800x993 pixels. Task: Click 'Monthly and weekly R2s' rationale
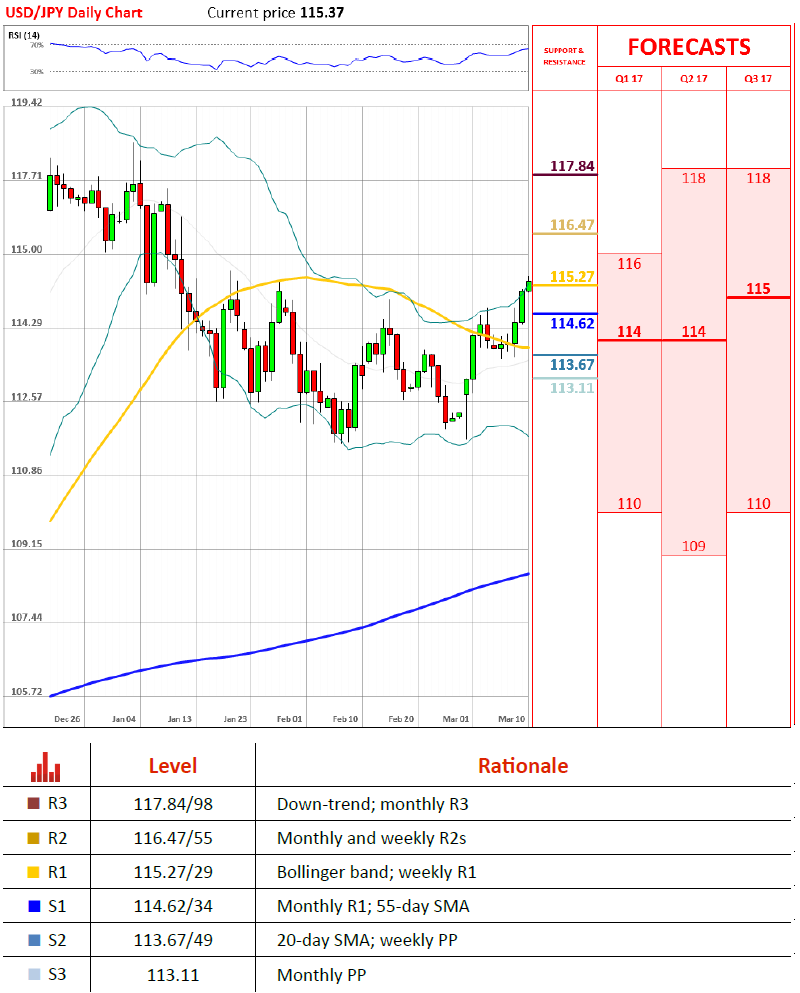pos(371,838)
